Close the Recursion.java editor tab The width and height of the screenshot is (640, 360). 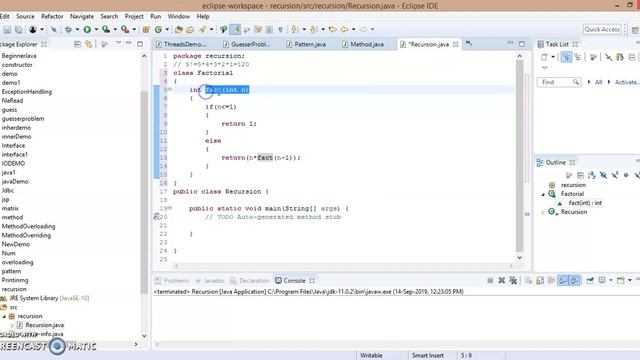(x=456, y=44)
